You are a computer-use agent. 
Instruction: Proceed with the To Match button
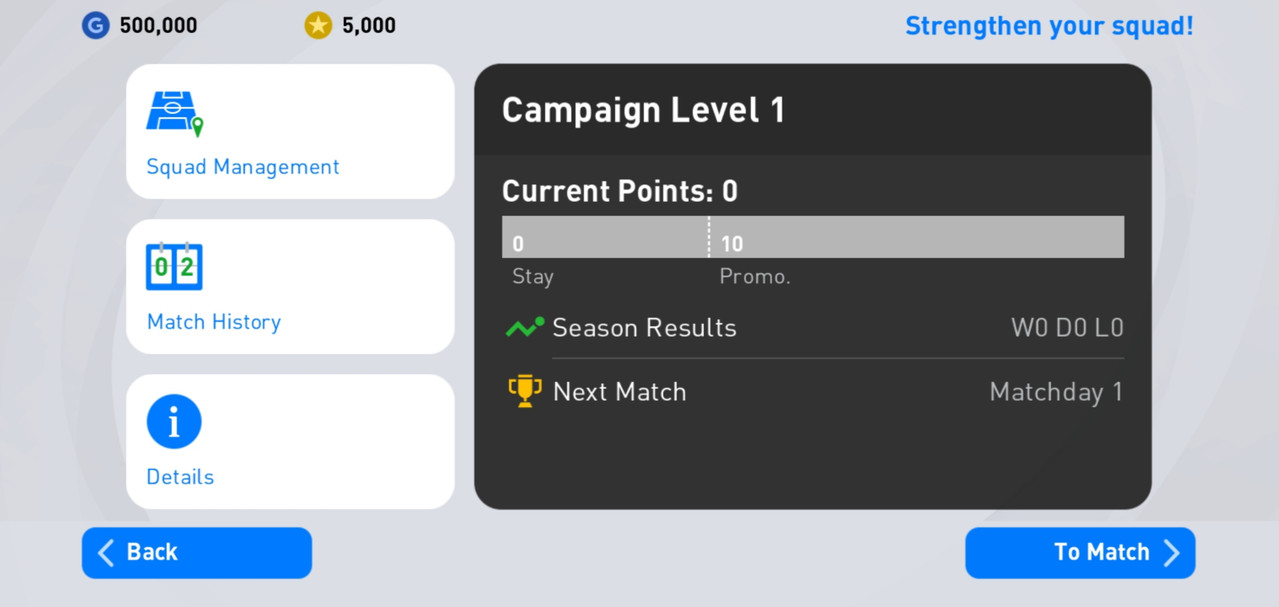[x=1080, y=553]
